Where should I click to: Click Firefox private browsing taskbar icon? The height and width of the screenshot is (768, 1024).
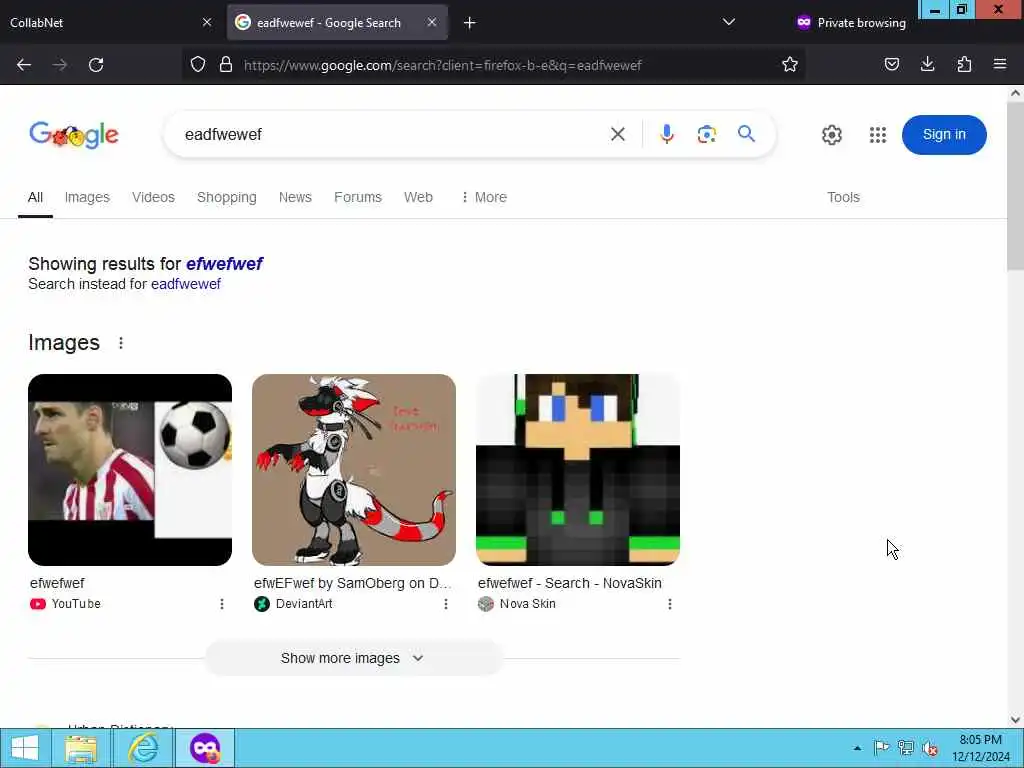click(205, 748)
